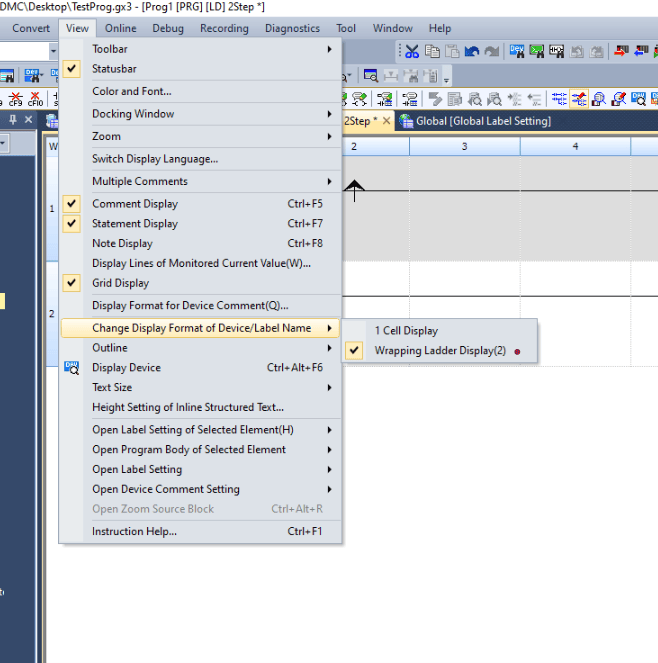Open the Debug menu
This screenshot has height=663, width=658.
(x=168, y=28)
